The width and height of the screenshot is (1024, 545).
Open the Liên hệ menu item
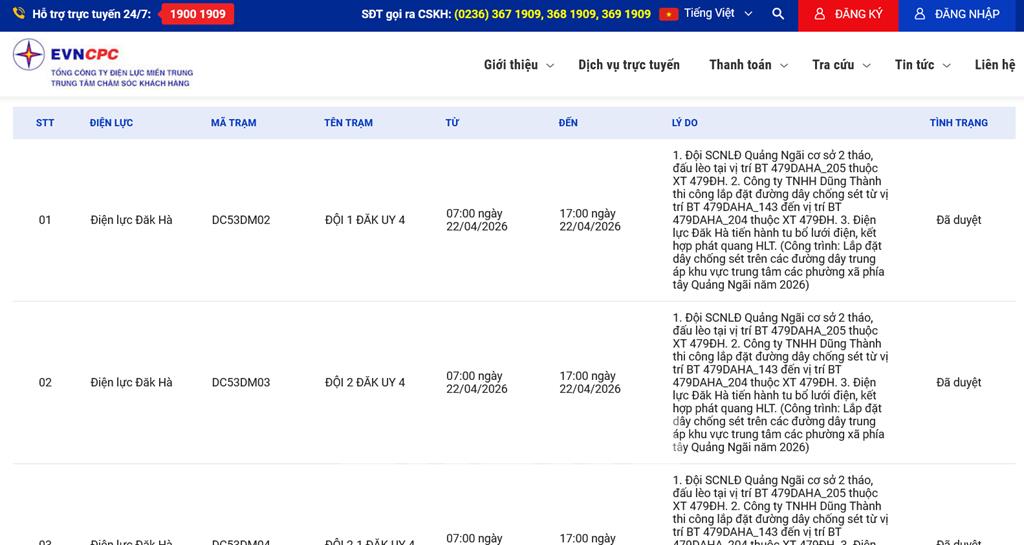tap(994, 65)
